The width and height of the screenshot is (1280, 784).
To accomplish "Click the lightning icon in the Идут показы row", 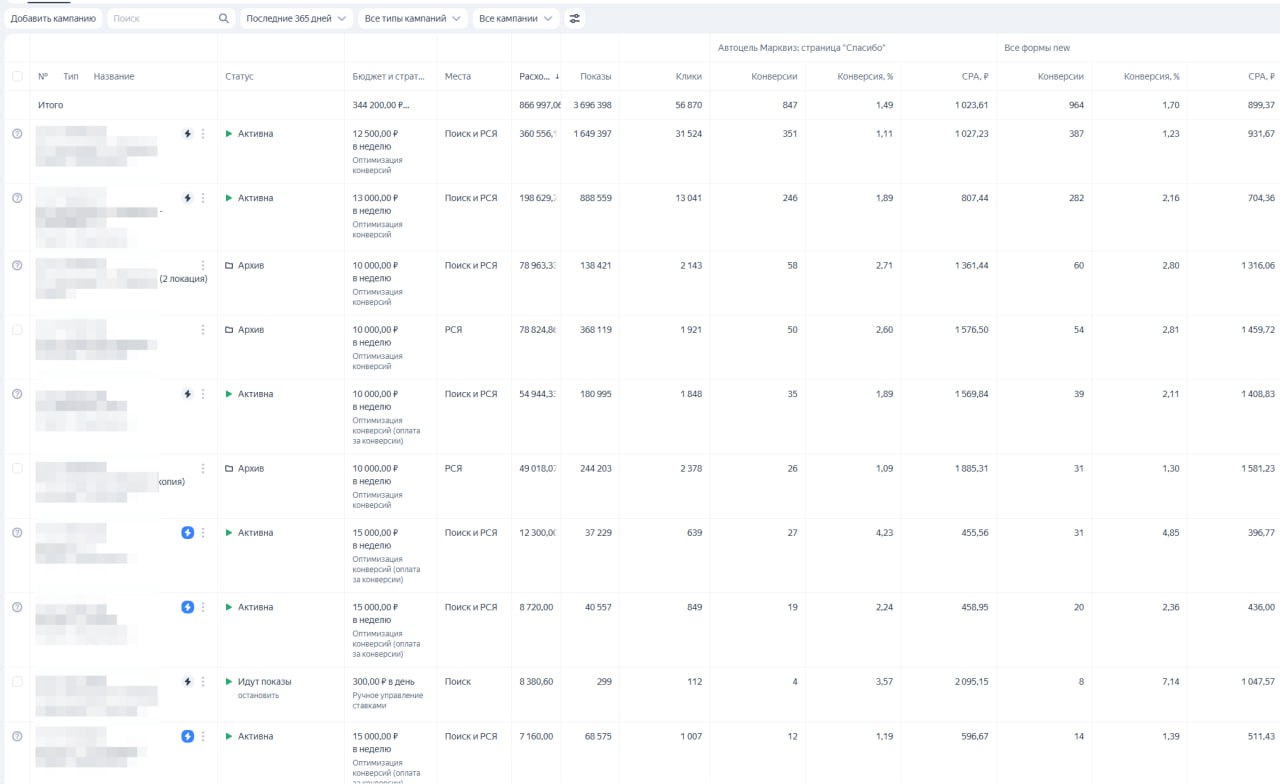I will (187, 681).
